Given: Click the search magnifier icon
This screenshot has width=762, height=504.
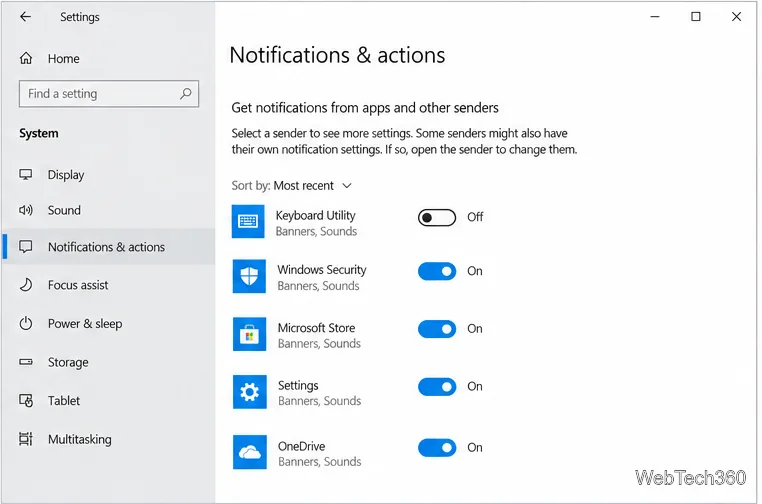Looking at the screenshot, I should (186, 93).
